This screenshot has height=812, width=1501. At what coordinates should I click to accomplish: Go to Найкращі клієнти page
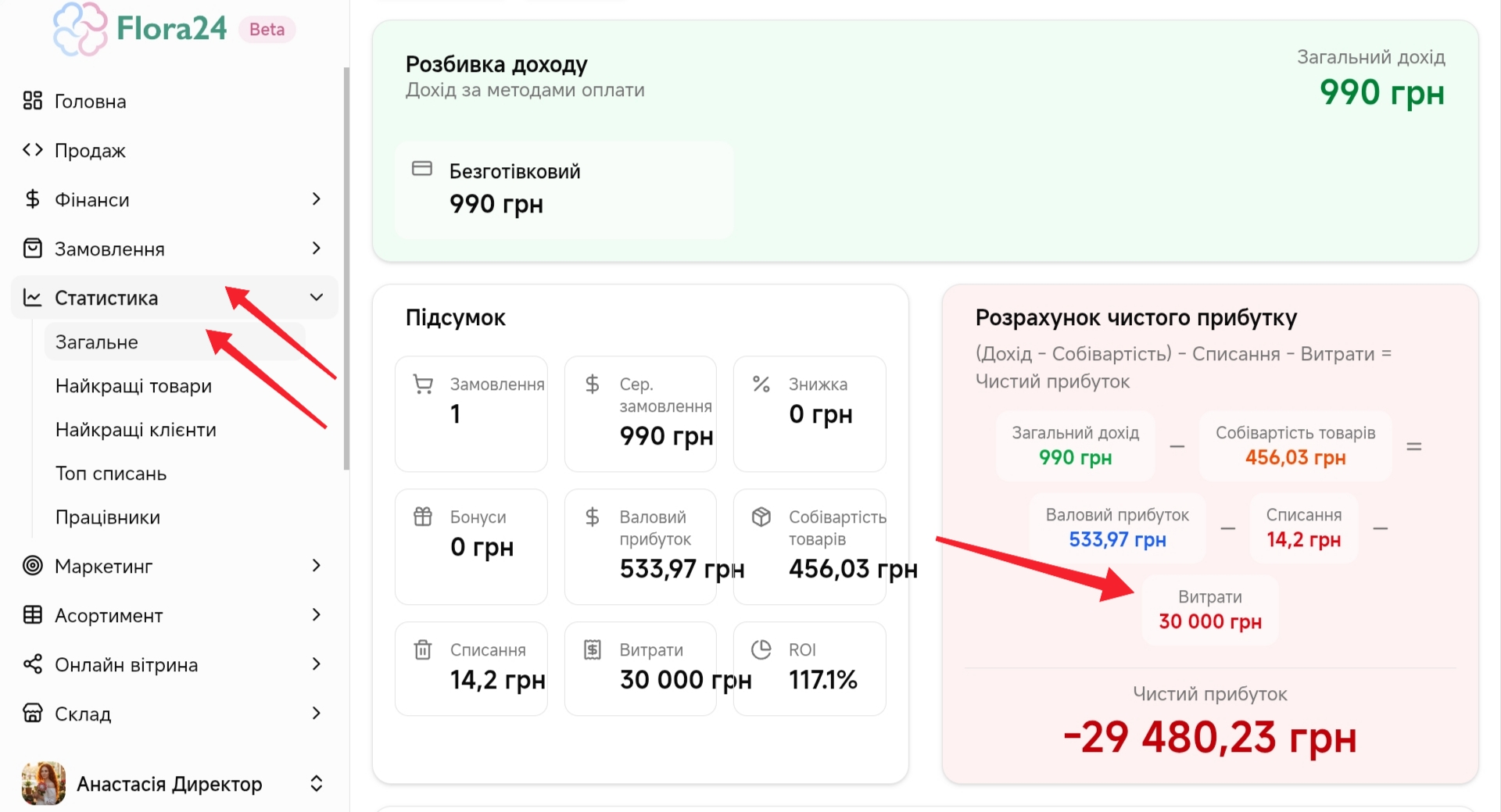(136, 430)
